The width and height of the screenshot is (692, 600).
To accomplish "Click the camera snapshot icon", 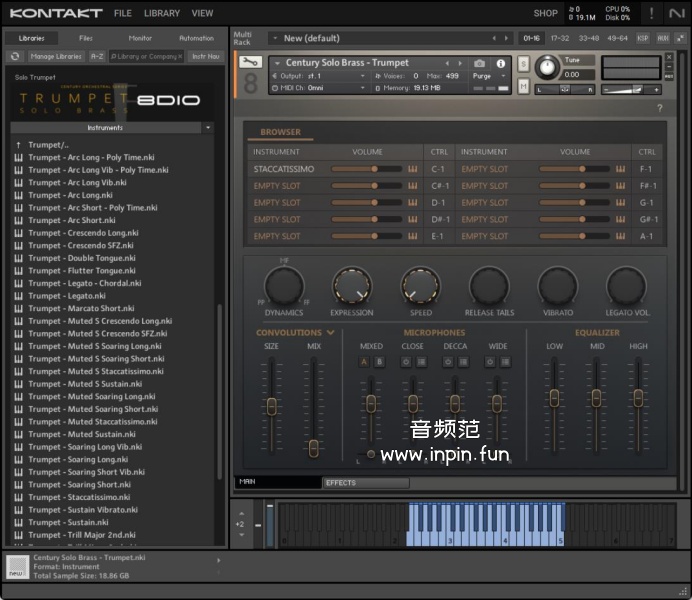I will (x=479, y=63).
